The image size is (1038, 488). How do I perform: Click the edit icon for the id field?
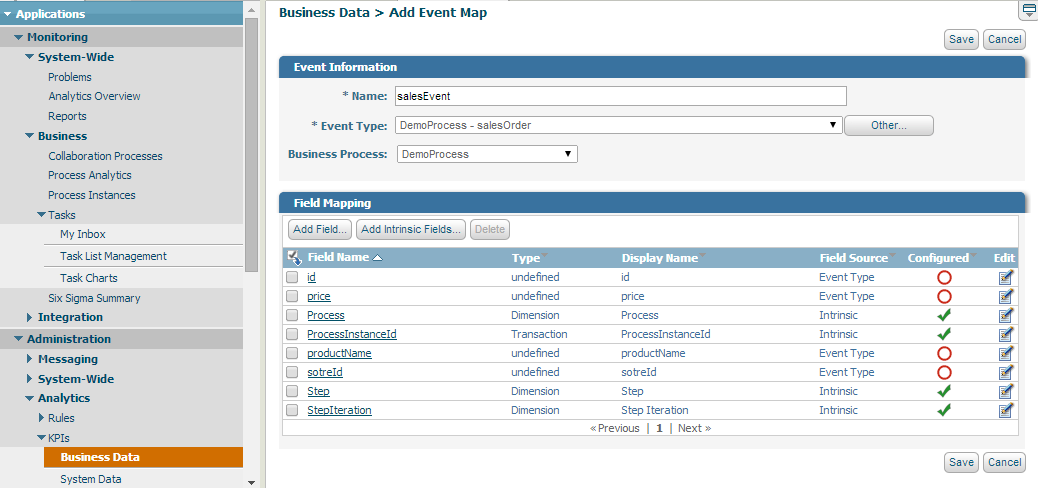[1006, 277]
